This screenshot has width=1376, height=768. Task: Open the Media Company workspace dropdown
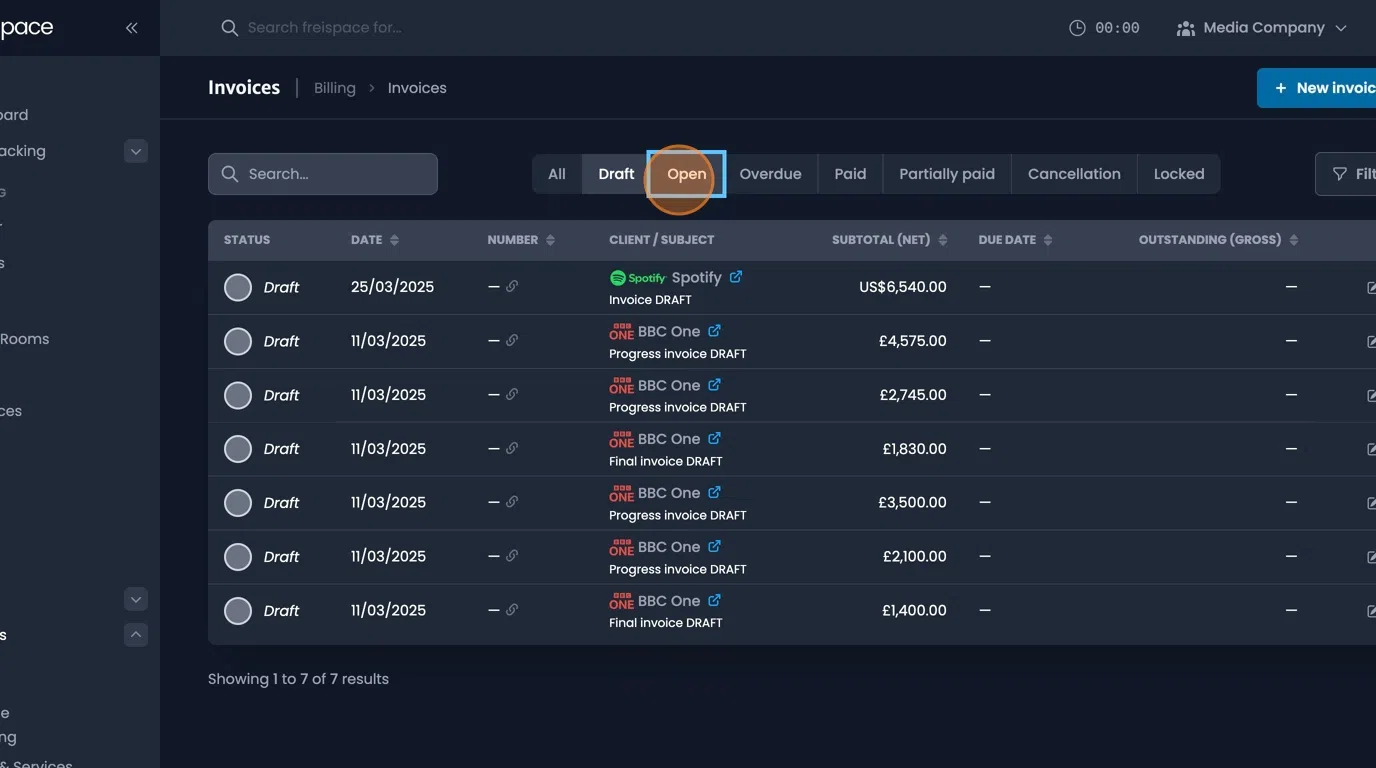pos(1263,27)
